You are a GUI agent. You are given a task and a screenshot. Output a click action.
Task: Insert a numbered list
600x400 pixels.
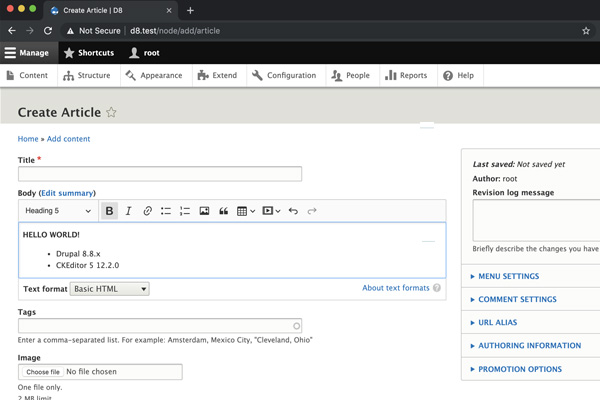[x=185, y=211]
